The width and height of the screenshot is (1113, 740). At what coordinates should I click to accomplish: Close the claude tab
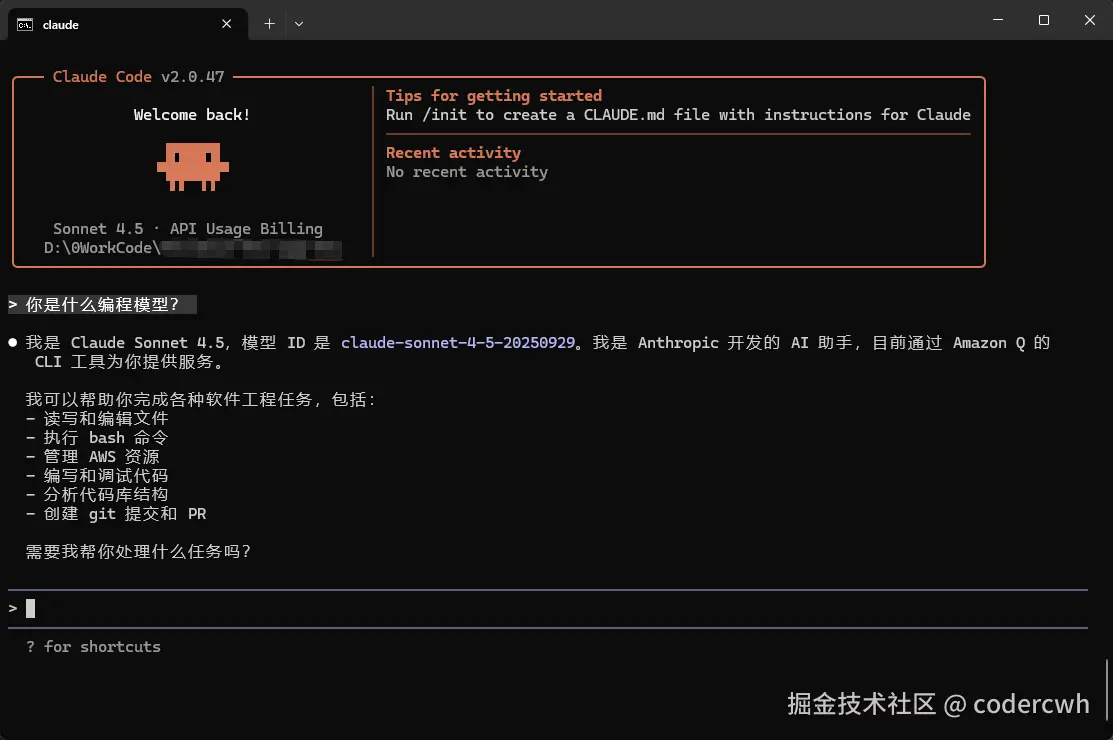click(x=226, y=23)
